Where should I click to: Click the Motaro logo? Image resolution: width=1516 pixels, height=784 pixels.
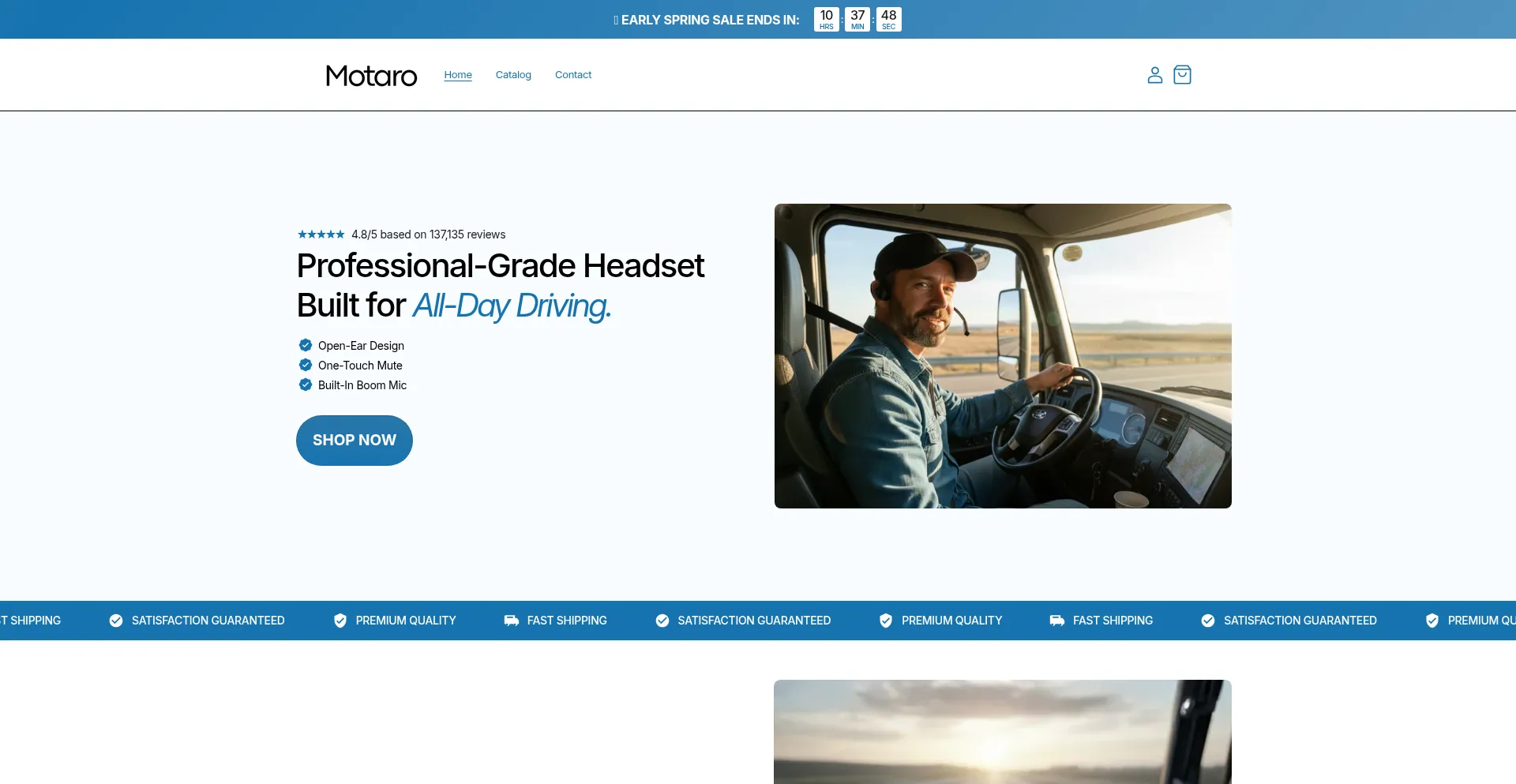coord(371,76)
